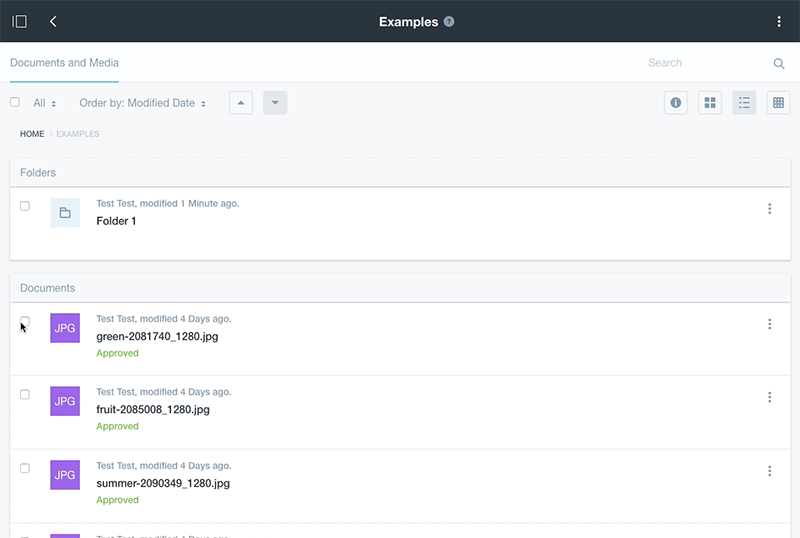
Task: Open the header kebab options menu
Action: coord(779,22)
